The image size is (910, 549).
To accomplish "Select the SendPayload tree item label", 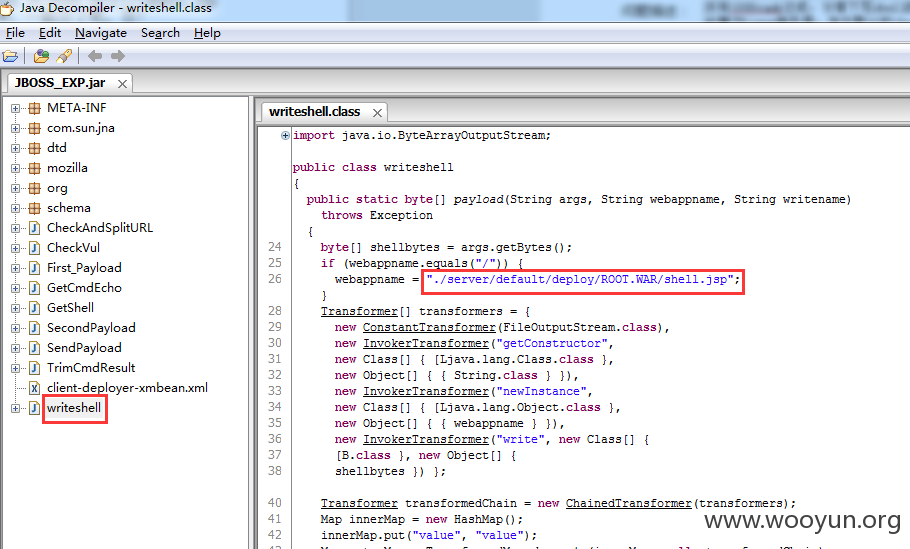I will point(84,348).
